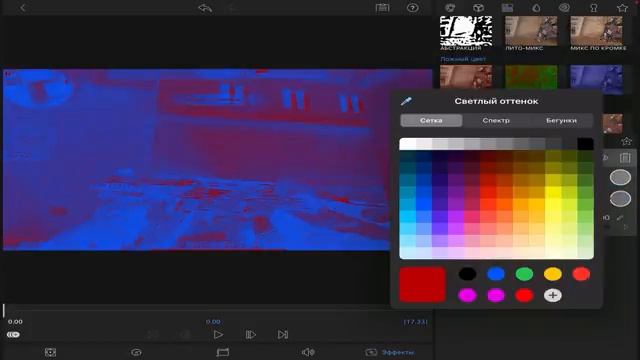Delete the effect with the trash icon
Image resolution: width=640 pixels, height=360 pixels.
[x=625, y=158]
